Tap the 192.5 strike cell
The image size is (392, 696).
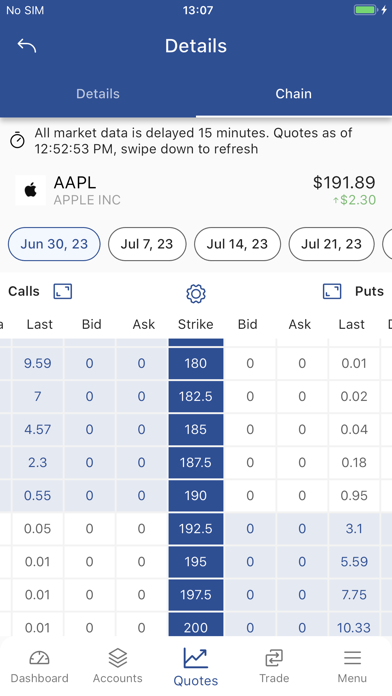click(x=196, y=529)
